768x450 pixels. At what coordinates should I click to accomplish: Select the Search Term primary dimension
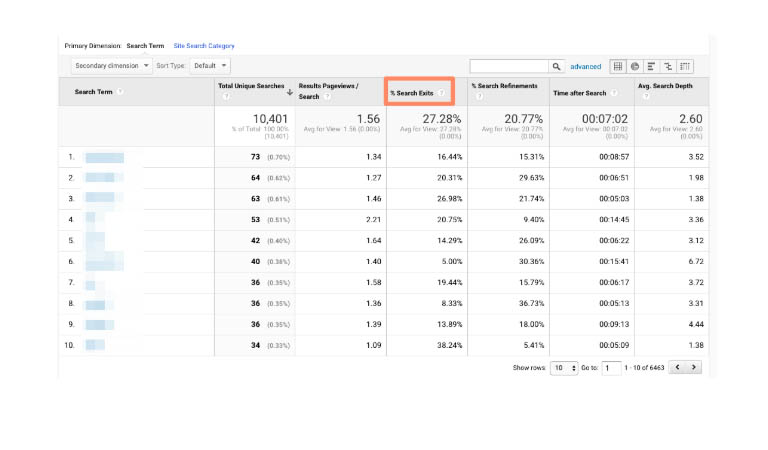145,46
